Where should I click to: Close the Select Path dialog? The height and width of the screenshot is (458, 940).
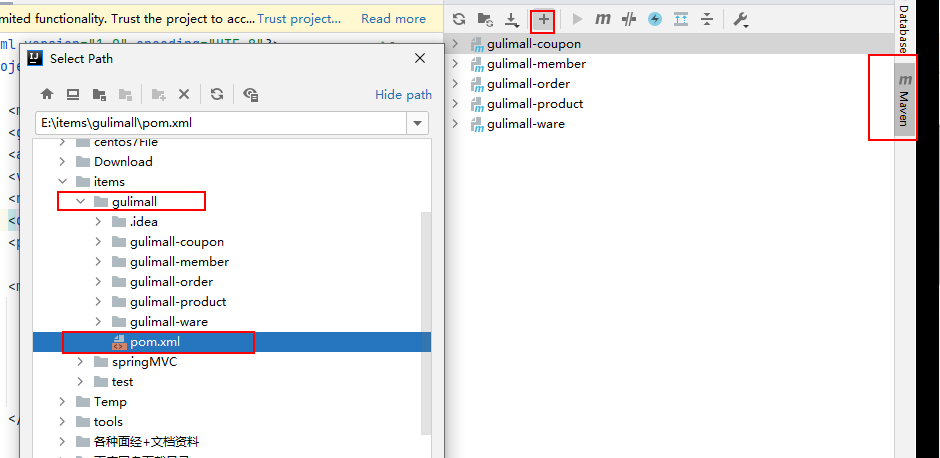tap(420, 58)
